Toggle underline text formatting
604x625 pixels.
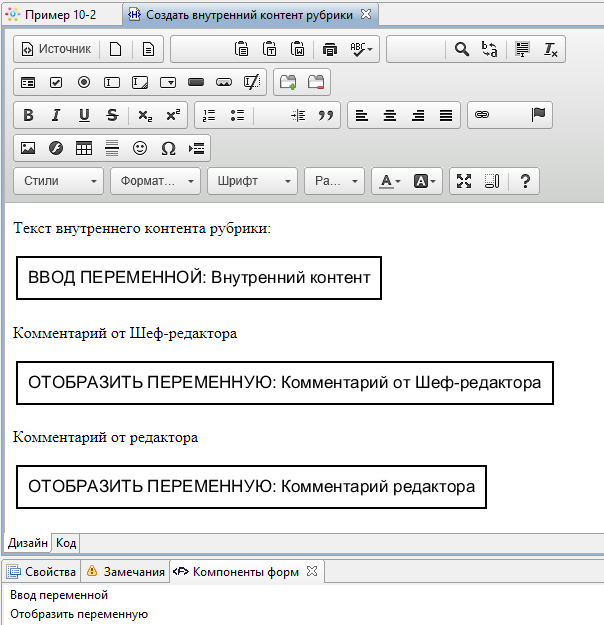[84, 115]
